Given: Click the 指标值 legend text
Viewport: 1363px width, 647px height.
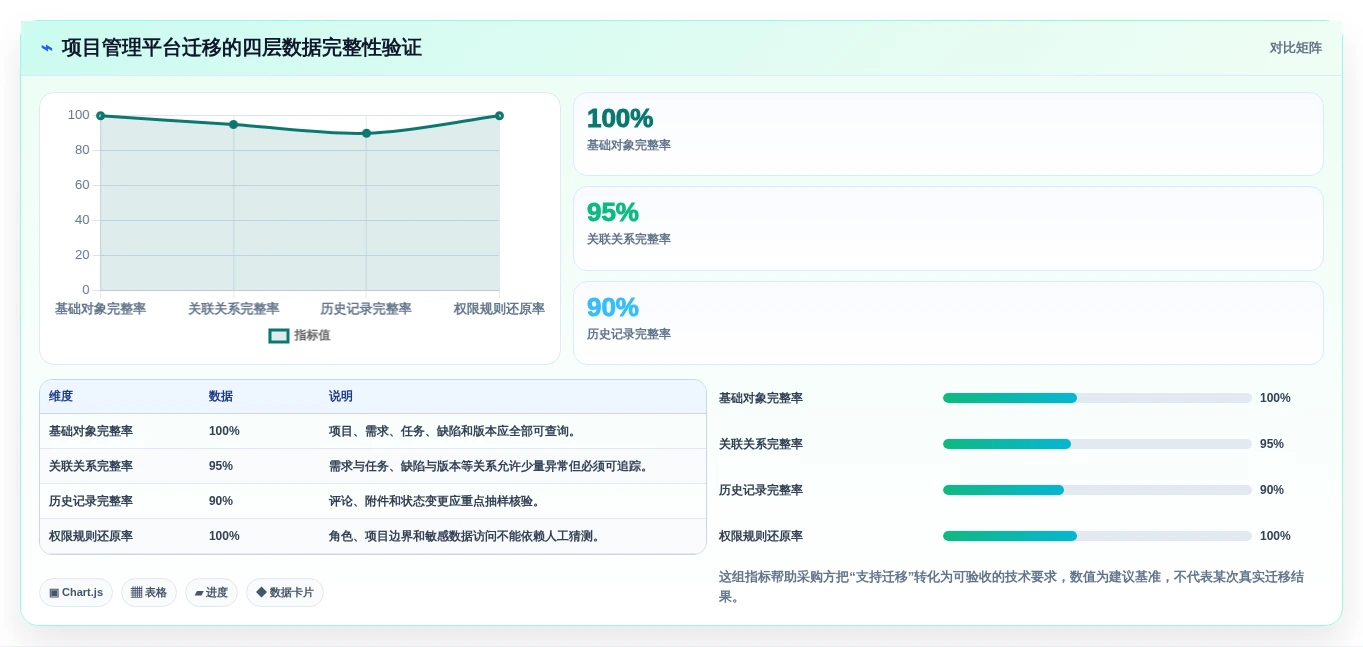Looking at the screenshot, I should pos(312,336).
